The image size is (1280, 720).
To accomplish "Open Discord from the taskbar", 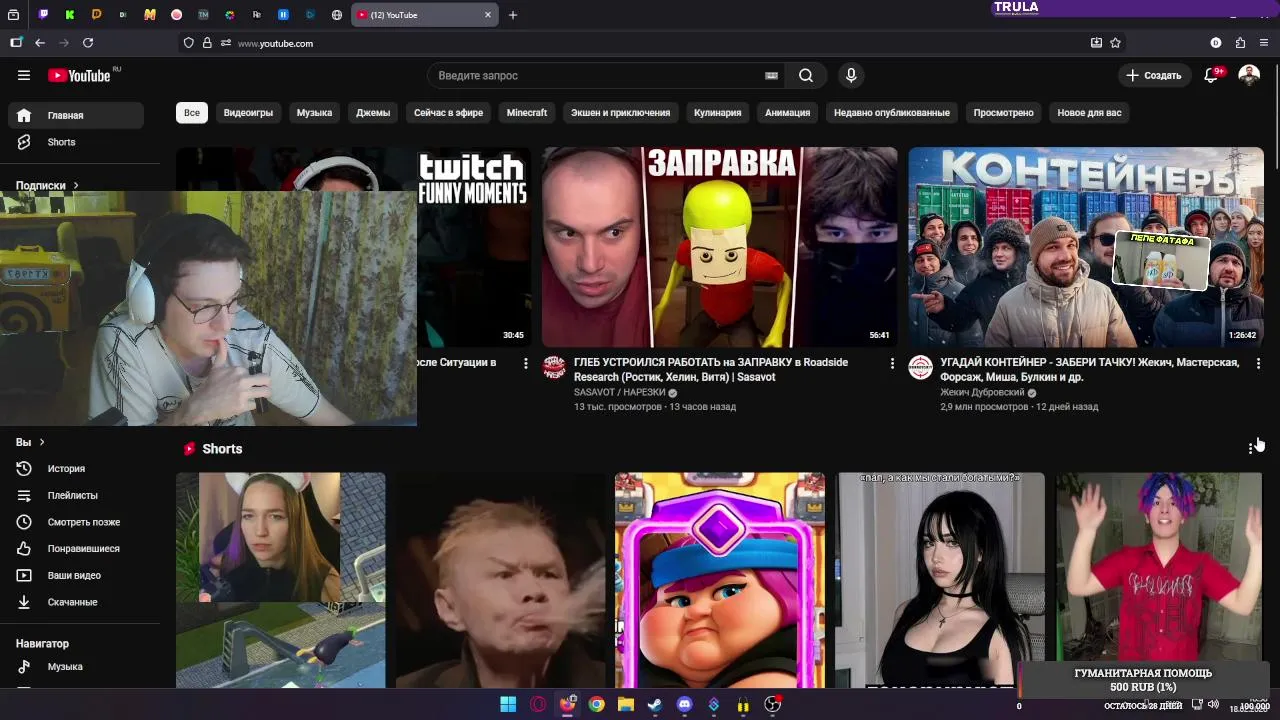I will point(684,705).
